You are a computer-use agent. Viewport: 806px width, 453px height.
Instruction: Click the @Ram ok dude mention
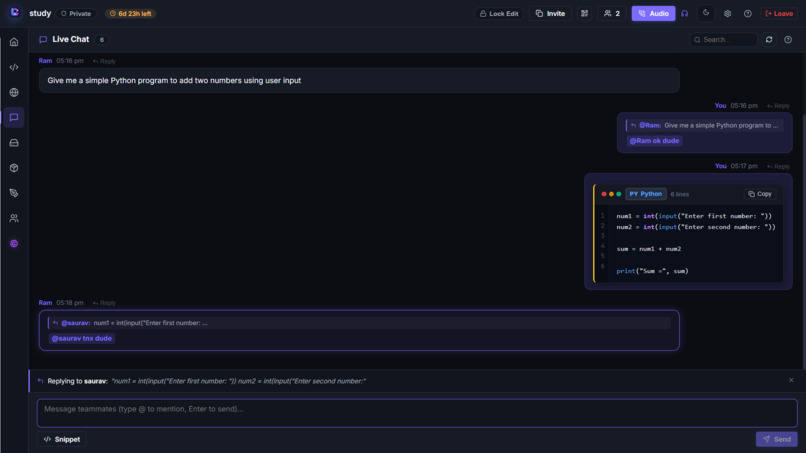[654, 141]
